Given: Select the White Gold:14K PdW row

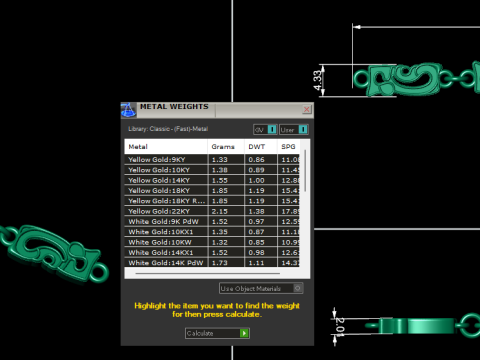Looking at the screenshot, I should [x=212, y=262].
